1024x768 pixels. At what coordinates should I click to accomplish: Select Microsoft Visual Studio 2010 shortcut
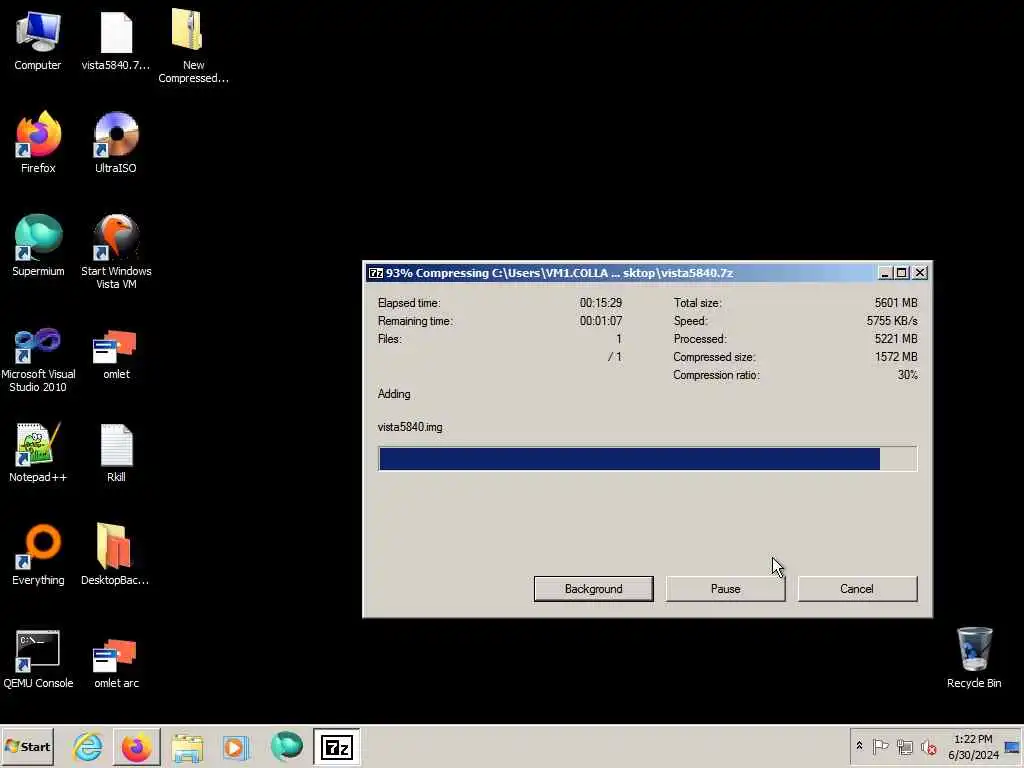[x=38, y=360]
